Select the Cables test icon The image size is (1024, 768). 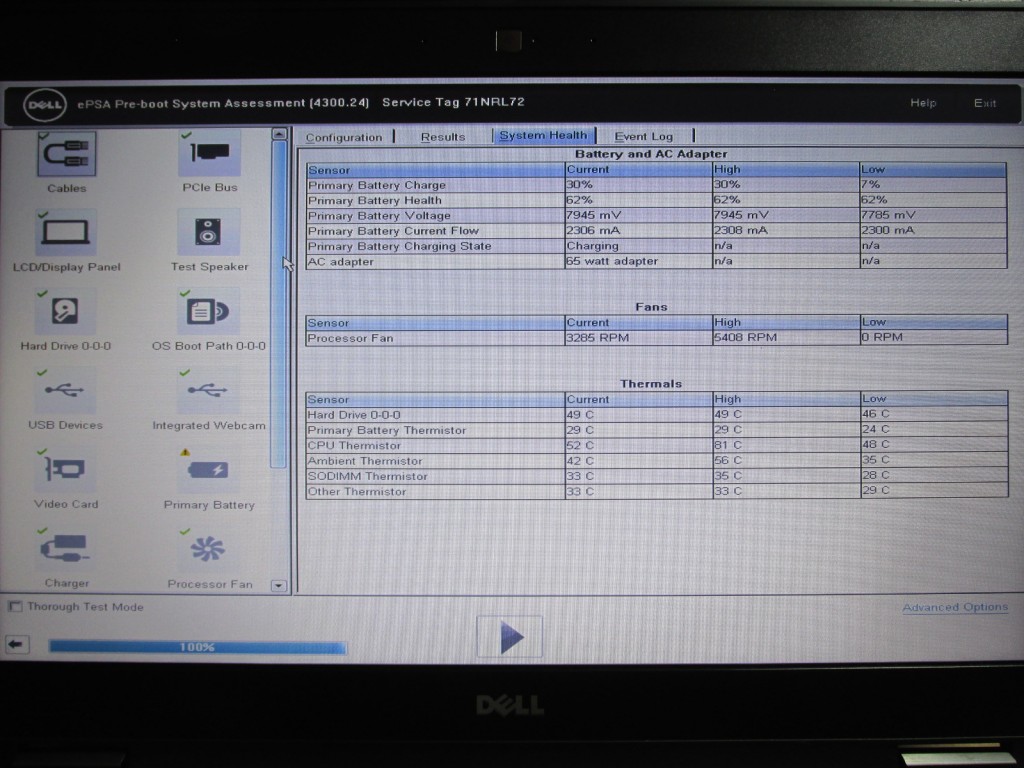66,154
